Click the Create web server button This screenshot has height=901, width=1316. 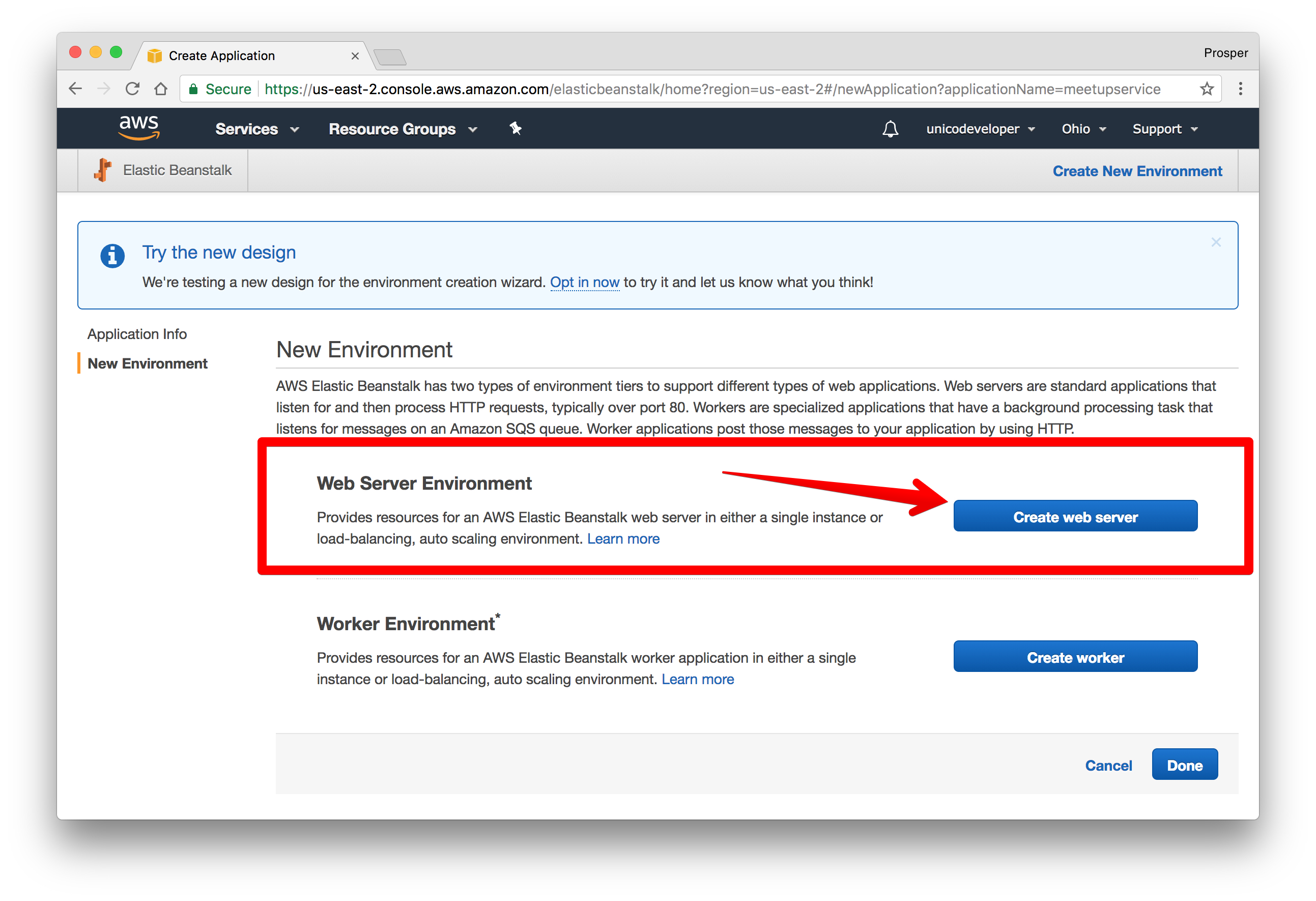coord(1074,516)
